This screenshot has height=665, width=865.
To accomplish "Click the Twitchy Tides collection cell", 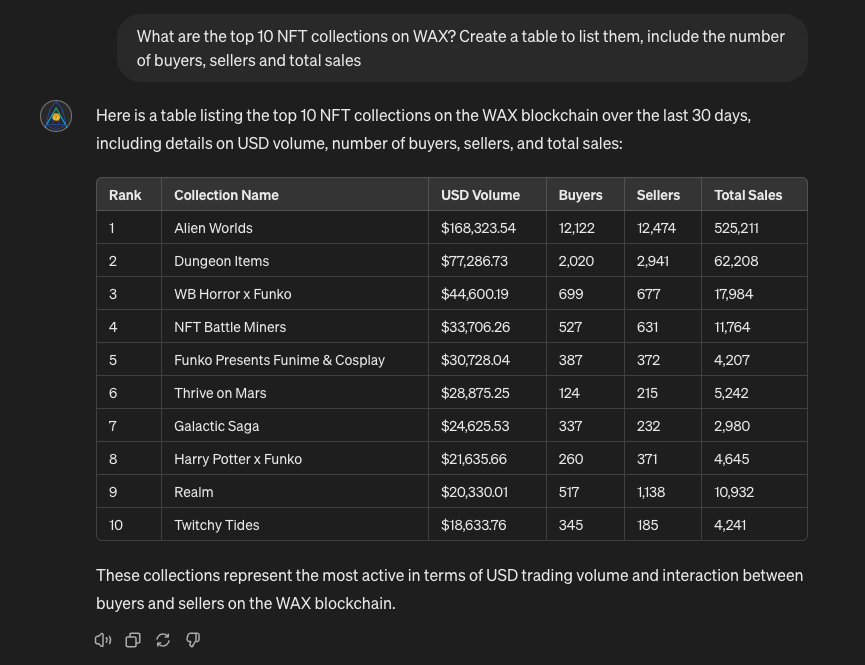I will [x=216, y=525].
